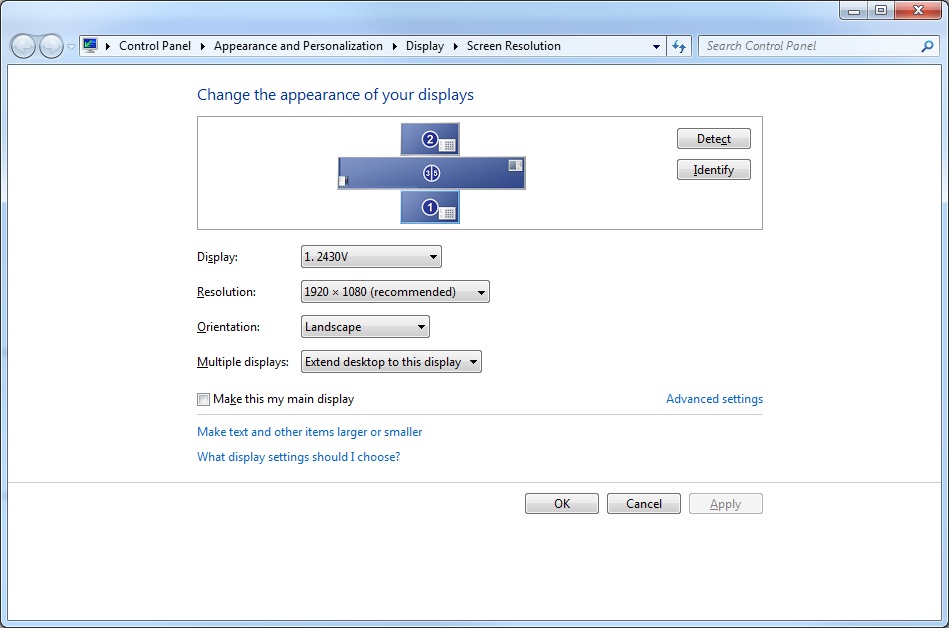The width and height of the screenshot is (949, 628).
Task: Confirm with the OK button
Action: click(x=562, y=503)
